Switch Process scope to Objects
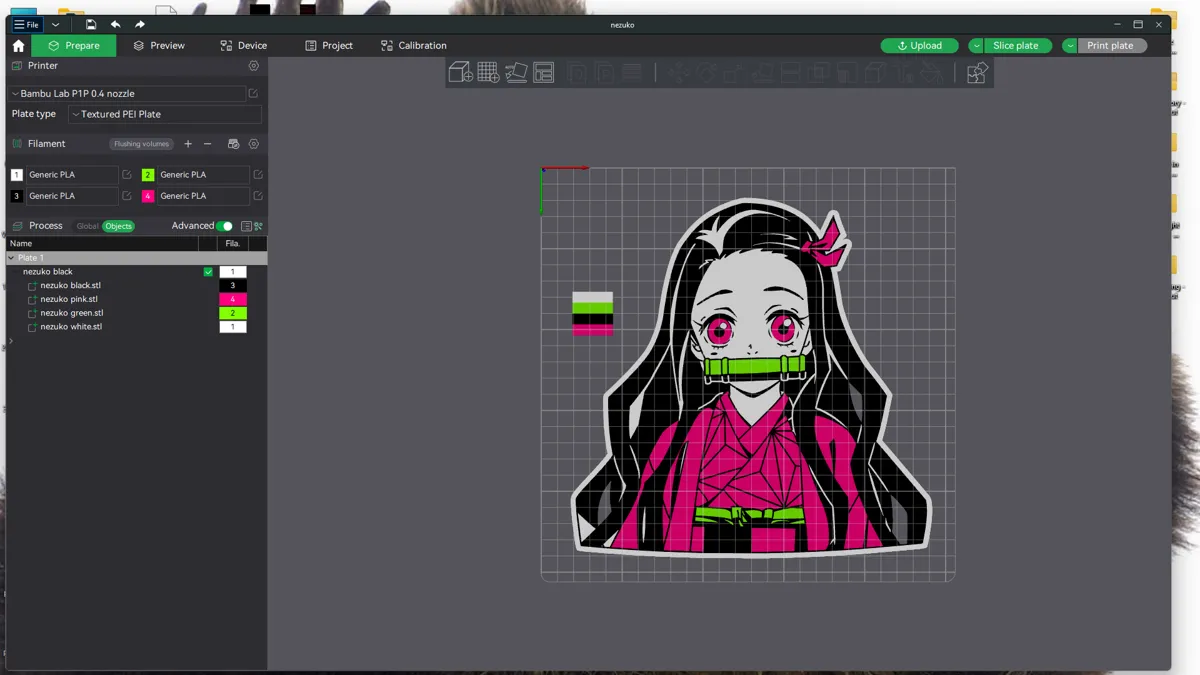 pyautogui.click(x=118, y=226)
